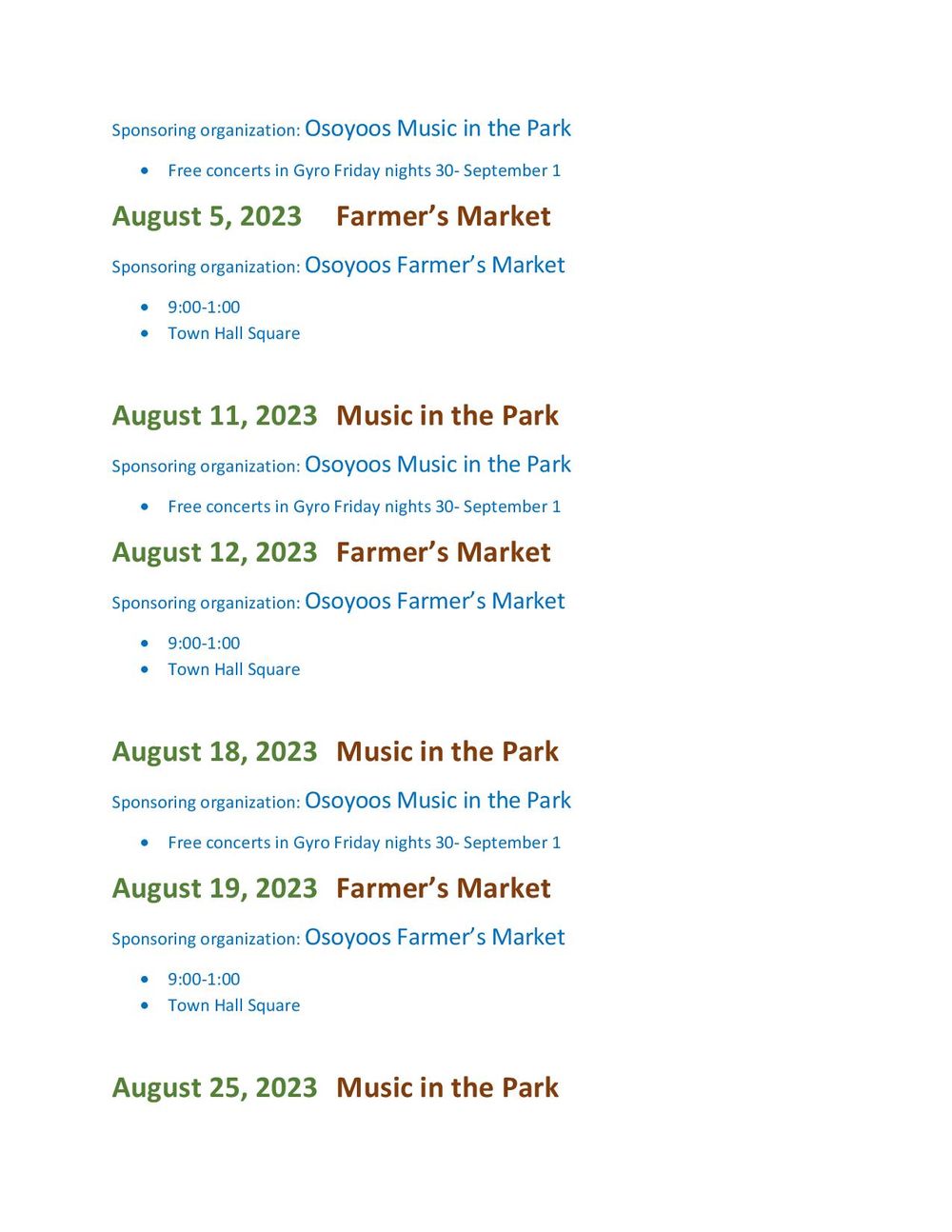Click Free concerts bullet under August 18
The height and width of the screenshot is (1232, 952).
[x=365, y=843]
